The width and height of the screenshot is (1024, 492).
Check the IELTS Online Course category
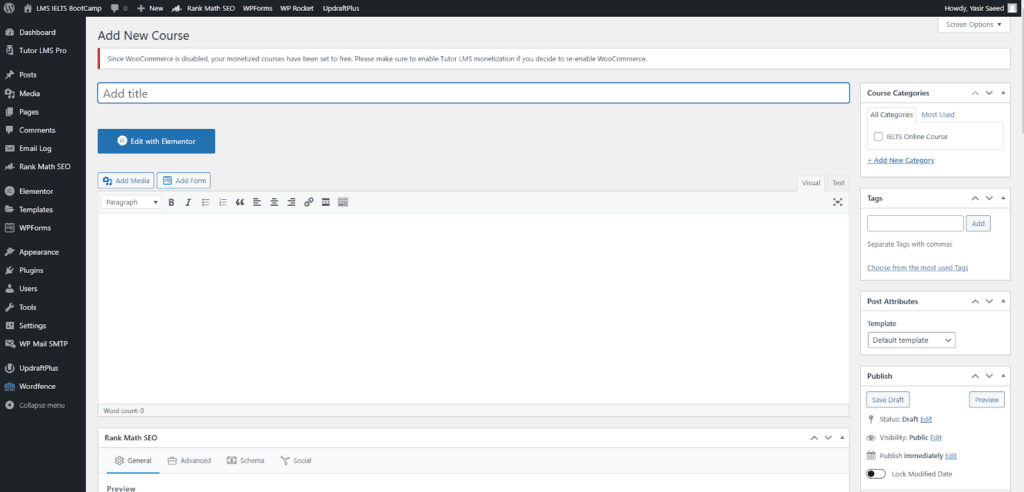878,137
